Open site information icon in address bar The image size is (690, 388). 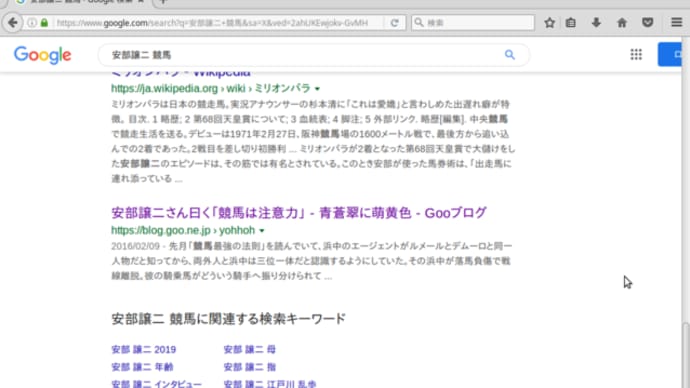(x=32, y=22)
